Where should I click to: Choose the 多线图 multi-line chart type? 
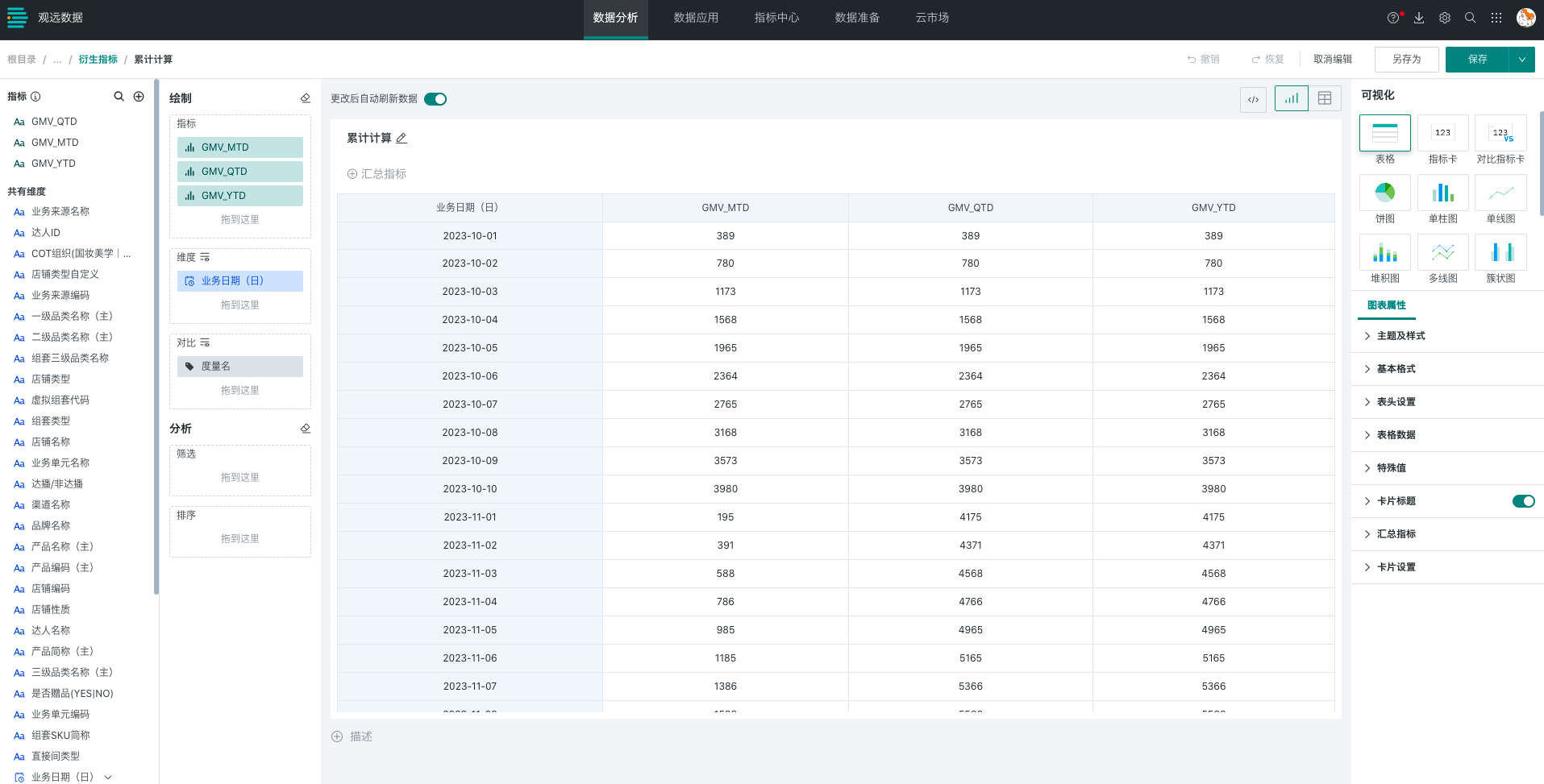point(1442,252)
